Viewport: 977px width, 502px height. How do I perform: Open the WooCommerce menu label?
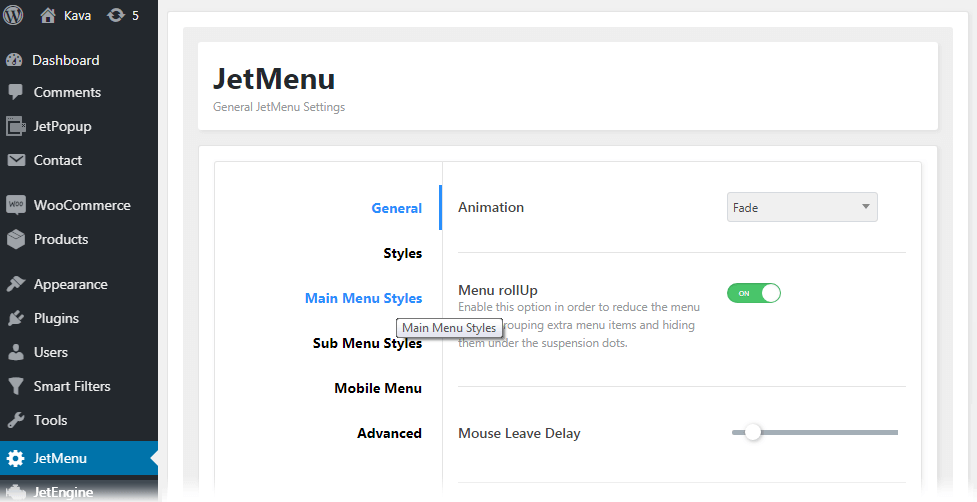point(82,205)
